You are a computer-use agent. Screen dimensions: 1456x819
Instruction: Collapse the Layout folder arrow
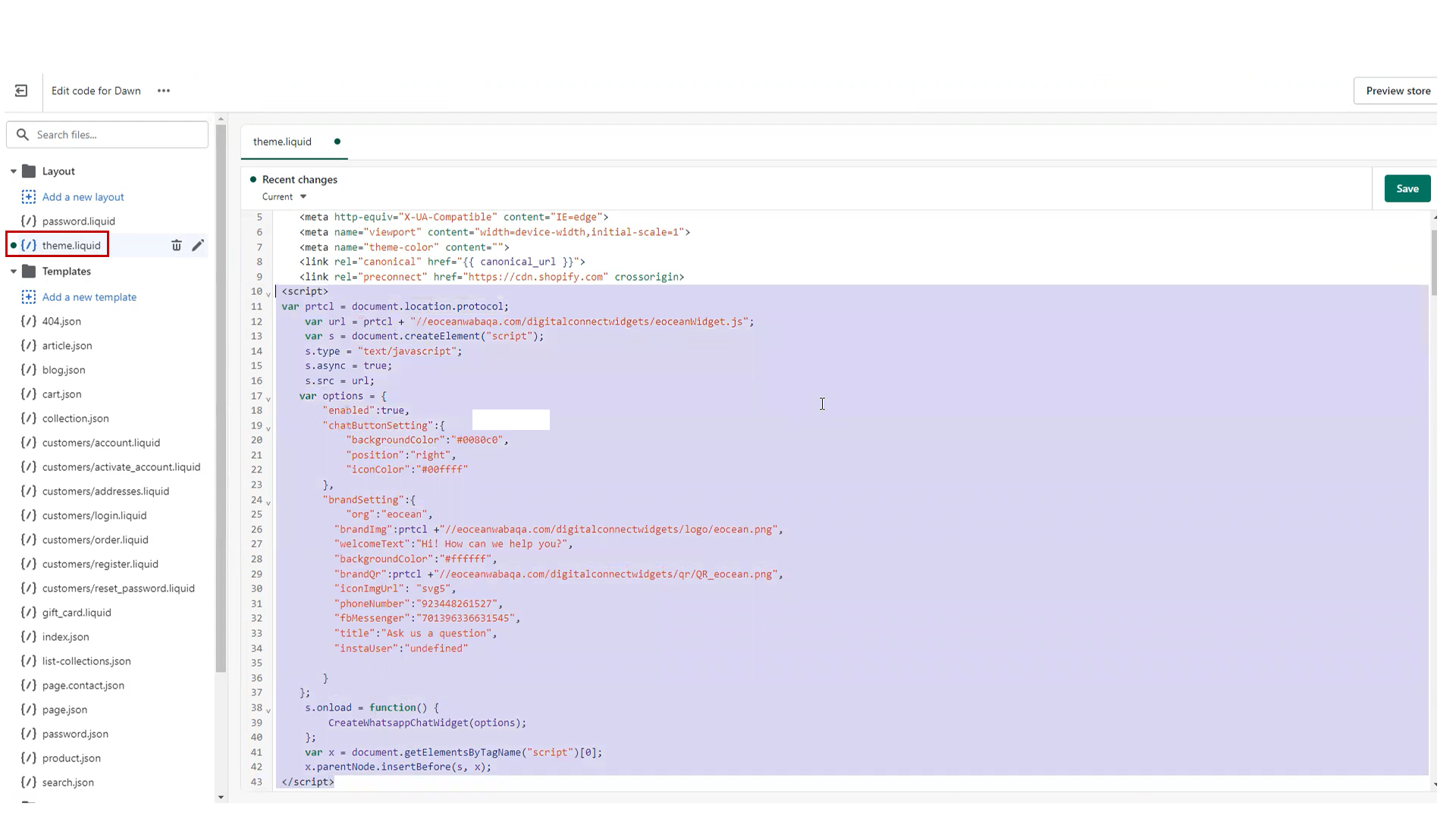pyautogui.click(x=14, y=171)
